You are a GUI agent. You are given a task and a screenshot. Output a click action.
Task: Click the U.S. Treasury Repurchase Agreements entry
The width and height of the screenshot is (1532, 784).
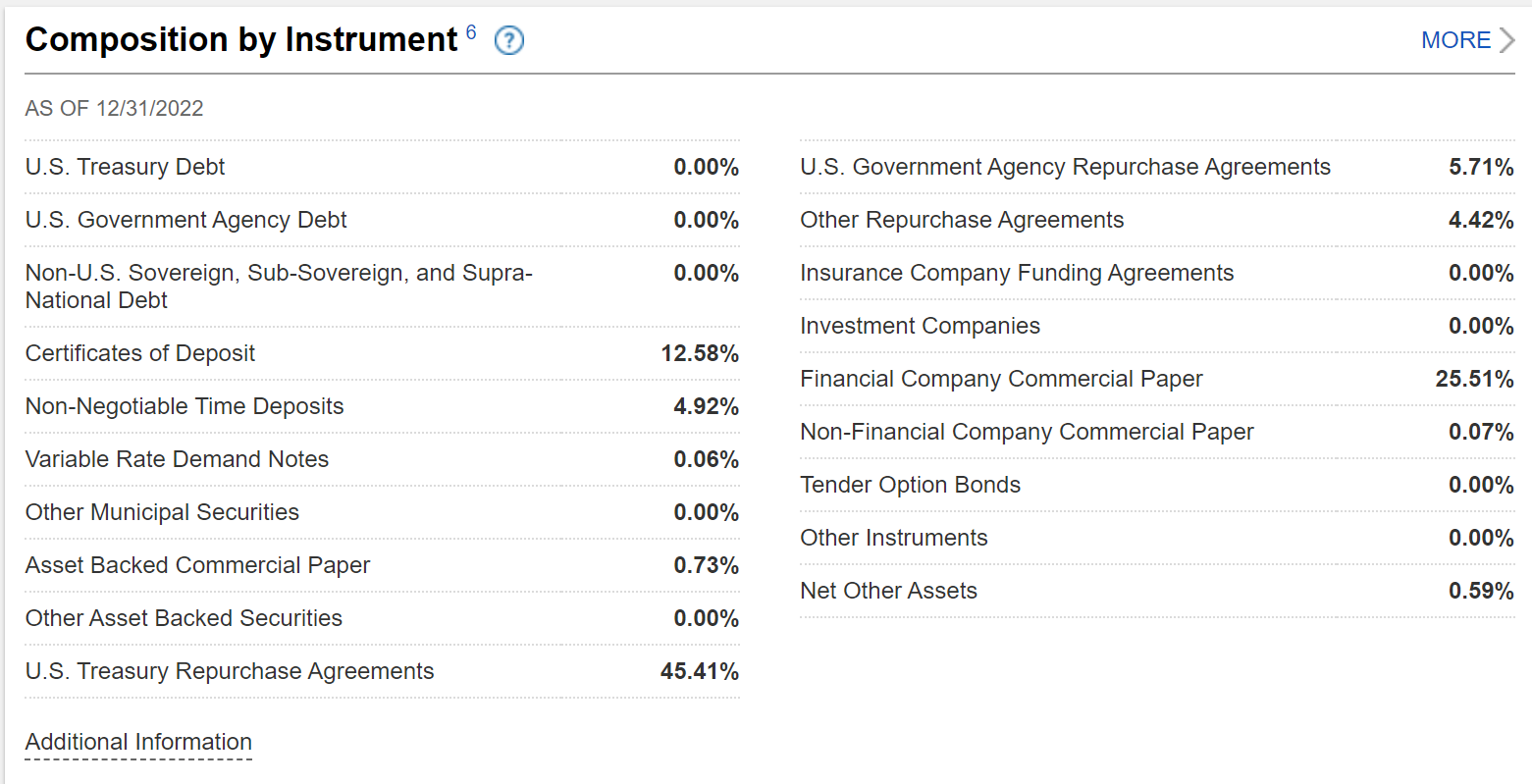click(229, 671)
